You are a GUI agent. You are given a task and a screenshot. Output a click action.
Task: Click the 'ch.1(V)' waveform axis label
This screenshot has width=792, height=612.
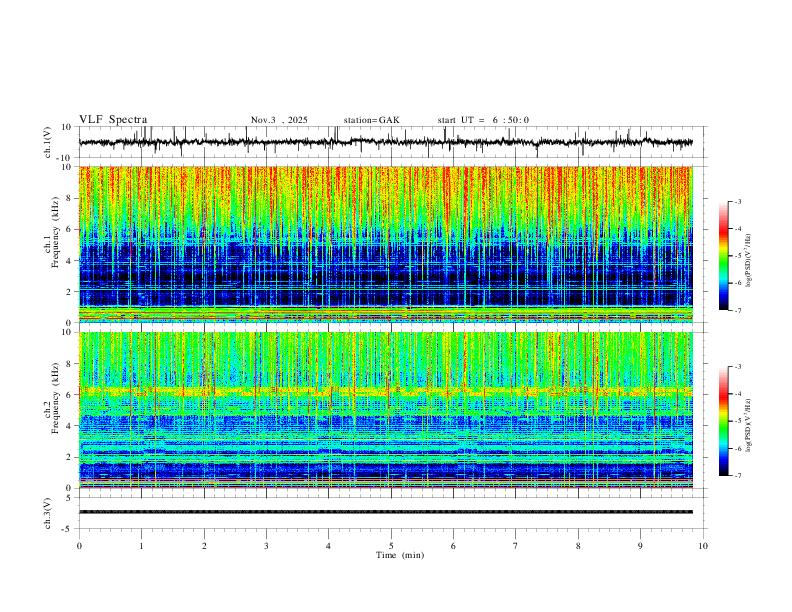(48, 142)
